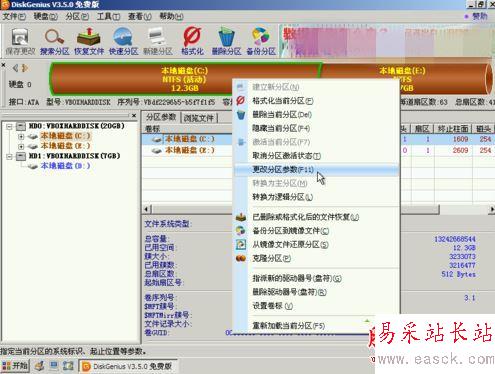Click the 格式化 format toolbar icon
The height and width of the screenshot is (374, 495).
pos(192,42)
